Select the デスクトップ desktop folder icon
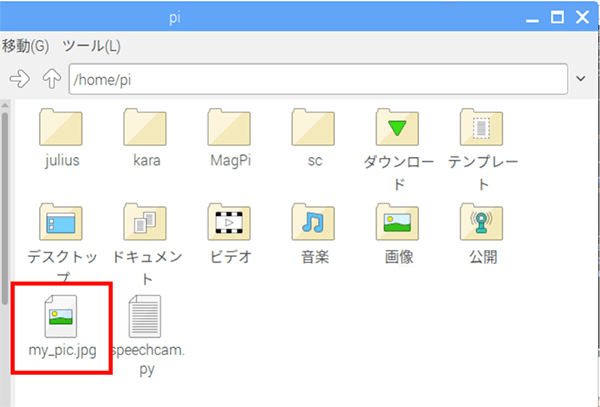 [61, 222]
